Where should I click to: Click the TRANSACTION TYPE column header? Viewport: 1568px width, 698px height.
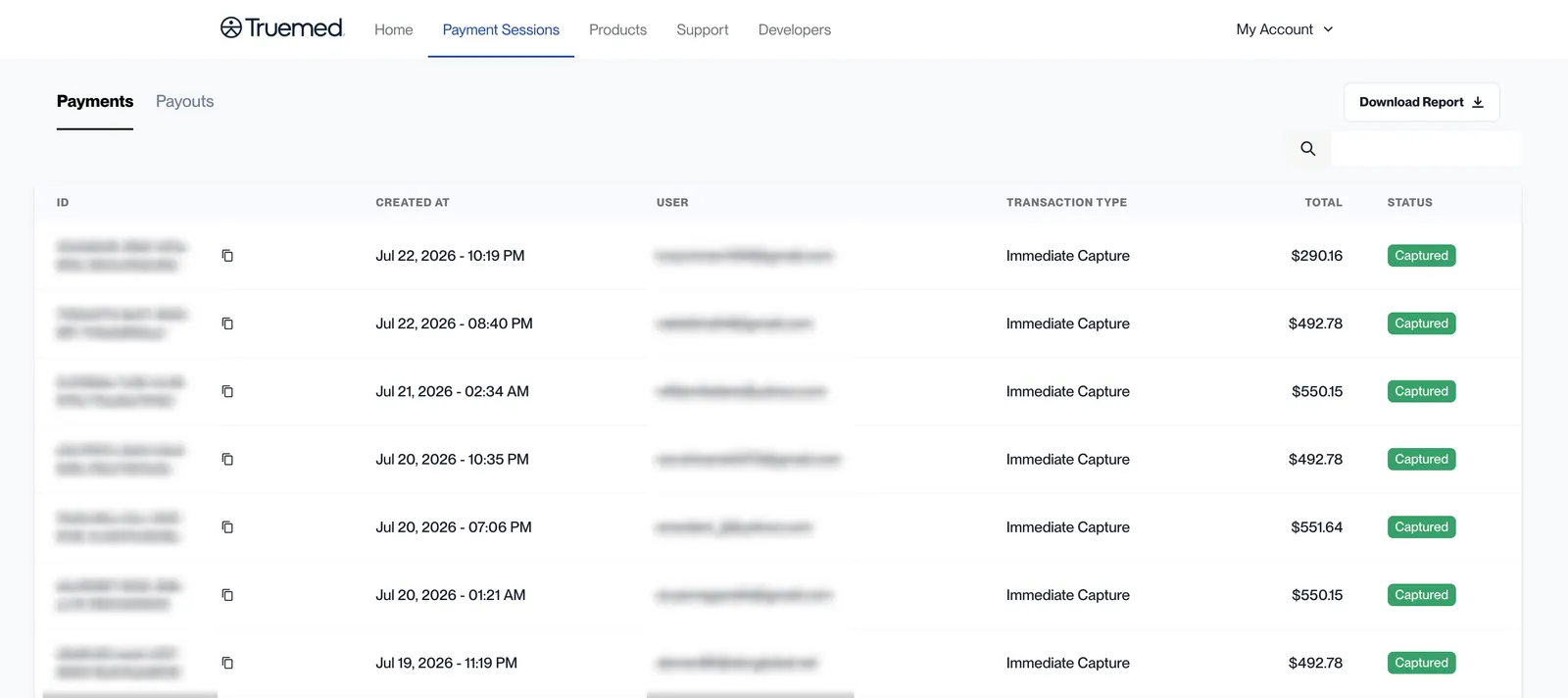click(x=1066, y=203)
